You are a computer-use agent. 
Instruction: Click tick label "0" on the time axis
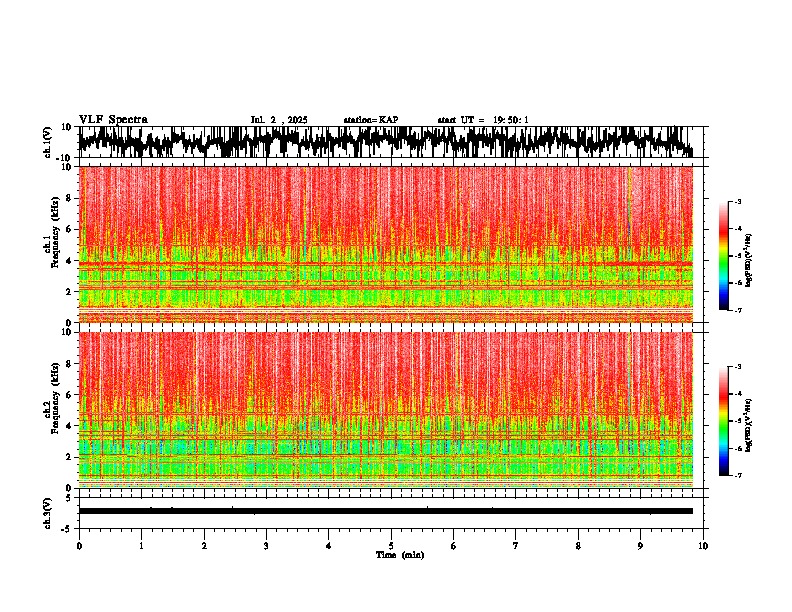(79, 546)
